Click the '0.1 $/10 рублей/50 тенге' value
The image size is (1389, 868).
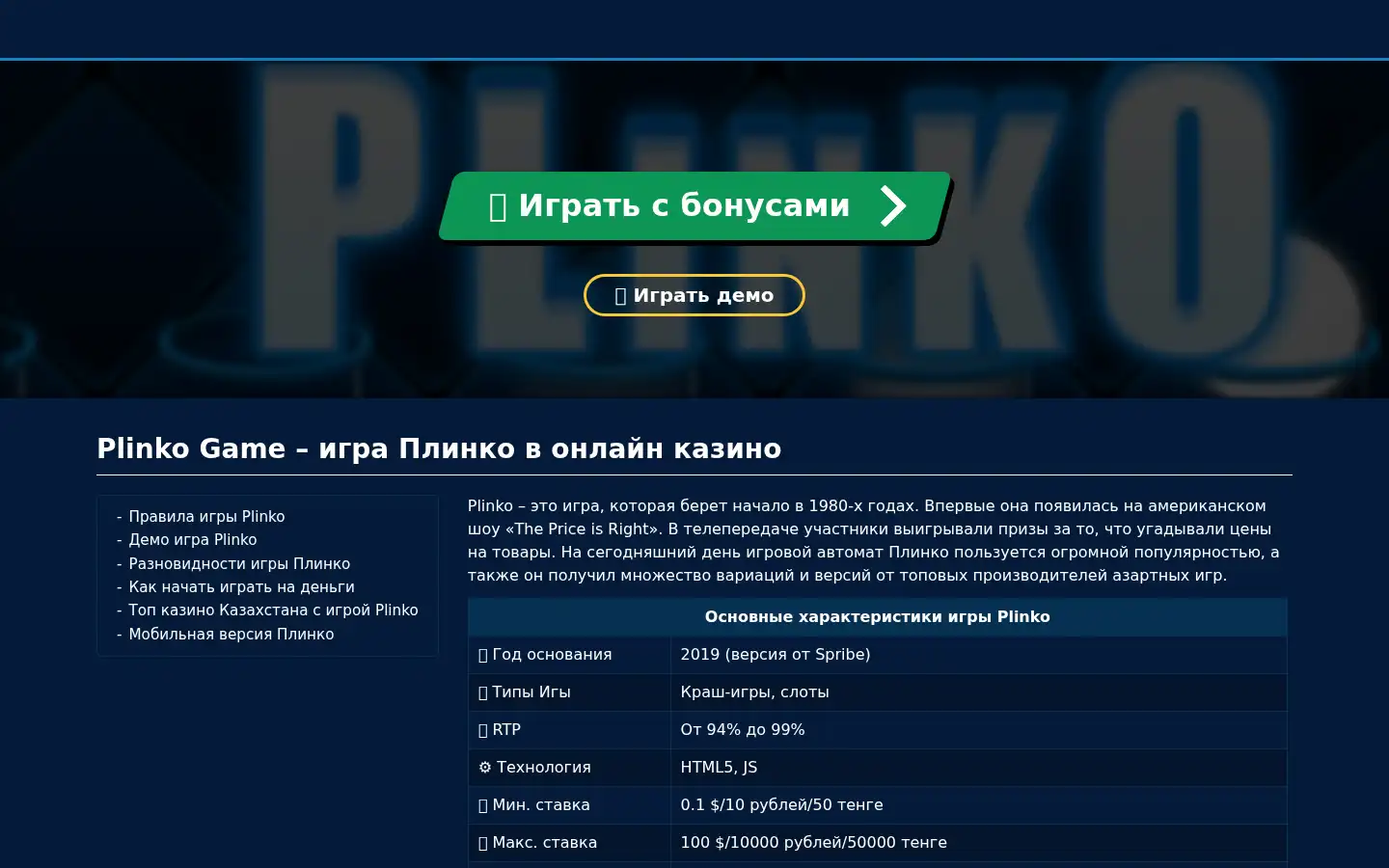click(781, 805)
